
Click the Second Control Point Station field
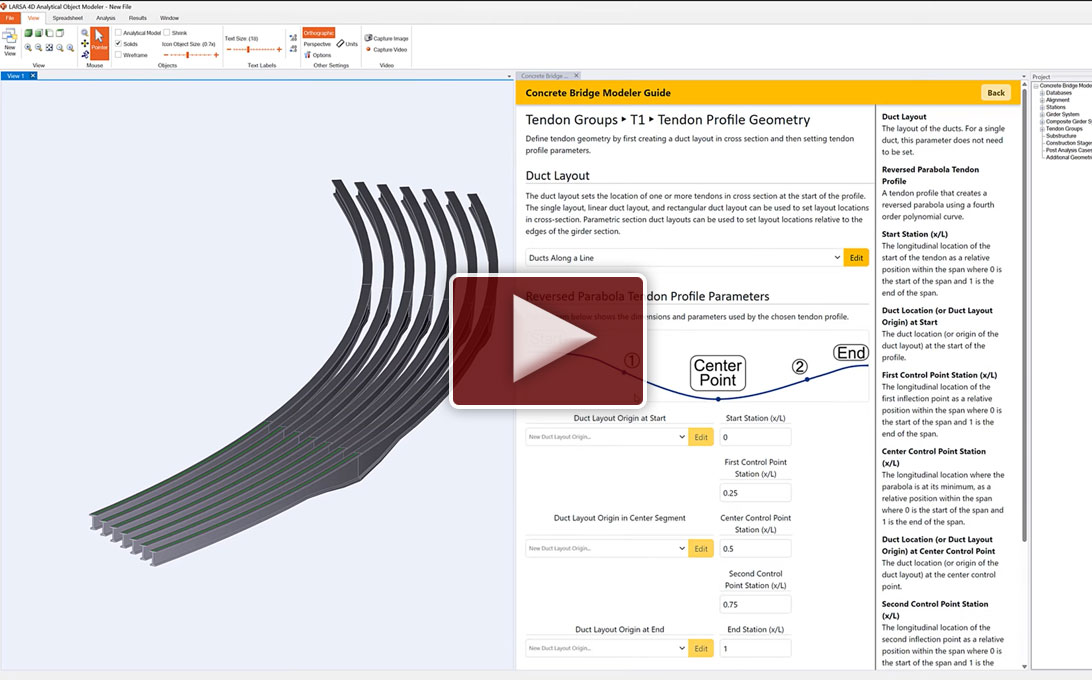(755, 604)
